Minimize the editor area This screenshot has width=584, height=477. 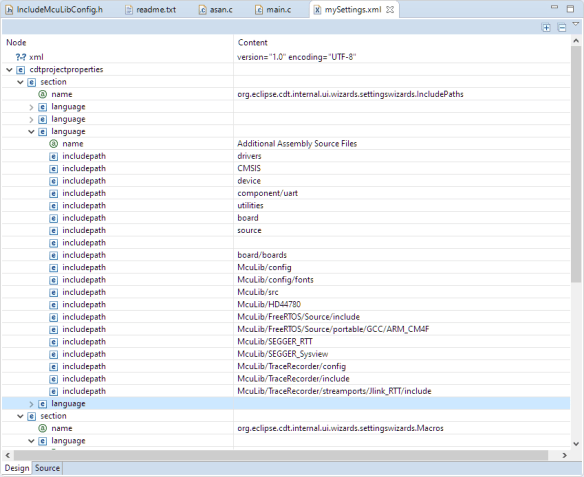555,7
